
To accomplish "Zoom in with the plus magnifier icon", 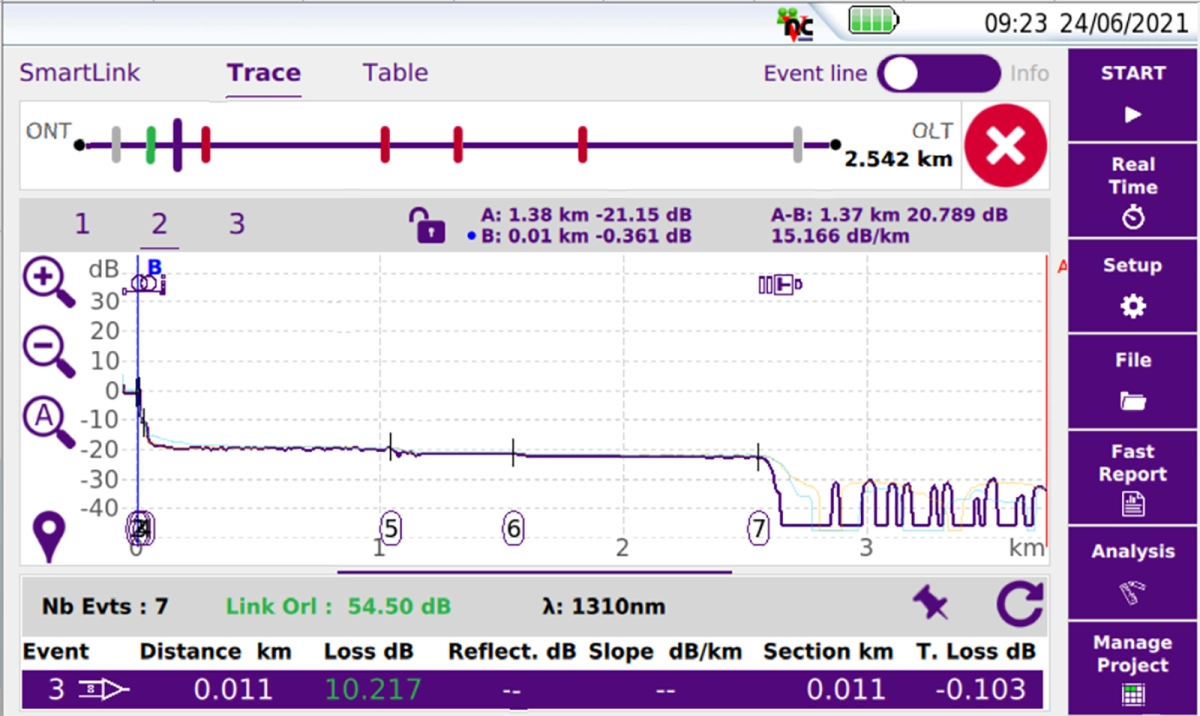I will tap(48, 283).
